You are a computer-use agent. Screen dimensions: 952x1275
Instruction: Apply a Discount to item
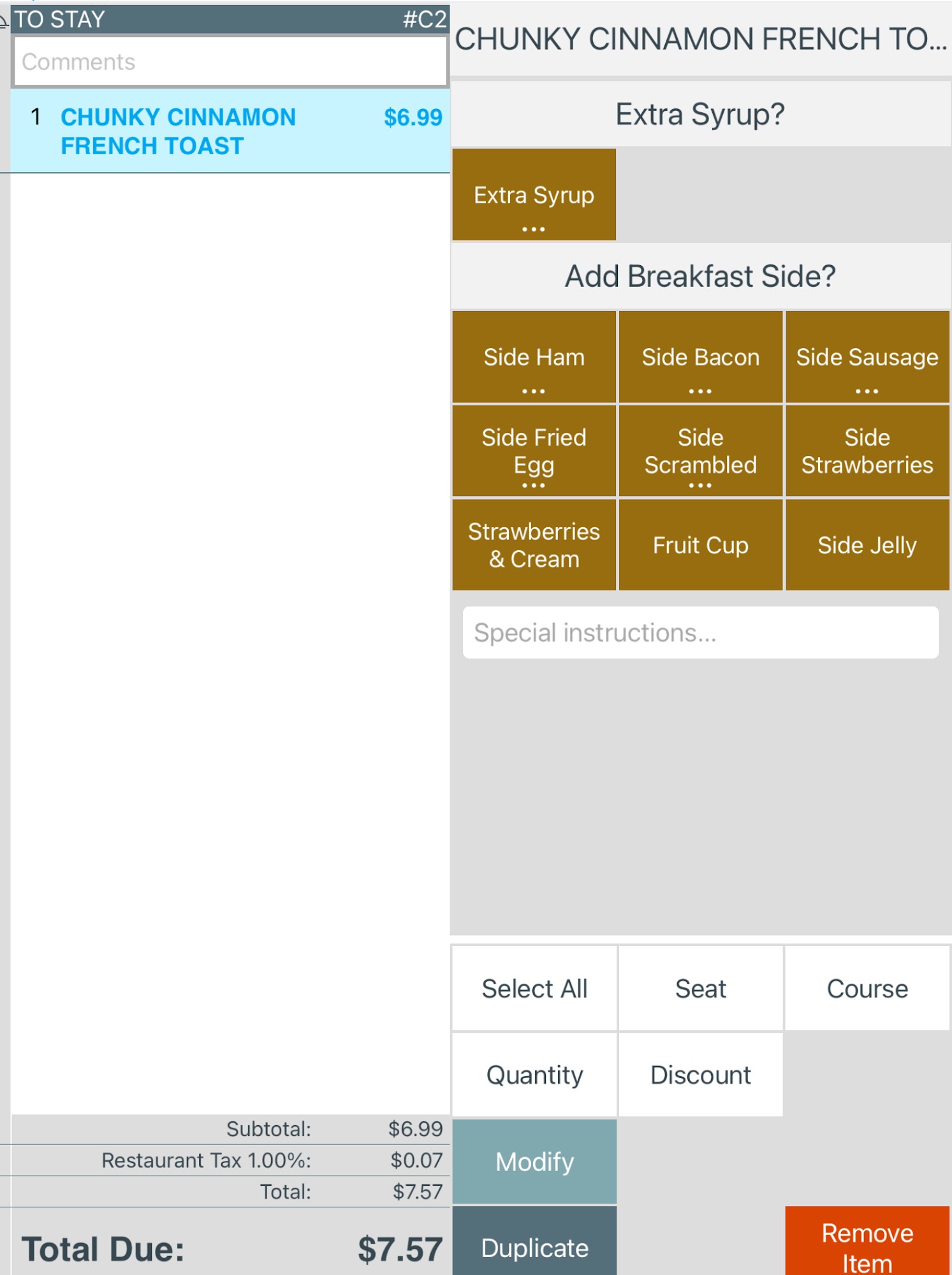(x=700, y=1075)
